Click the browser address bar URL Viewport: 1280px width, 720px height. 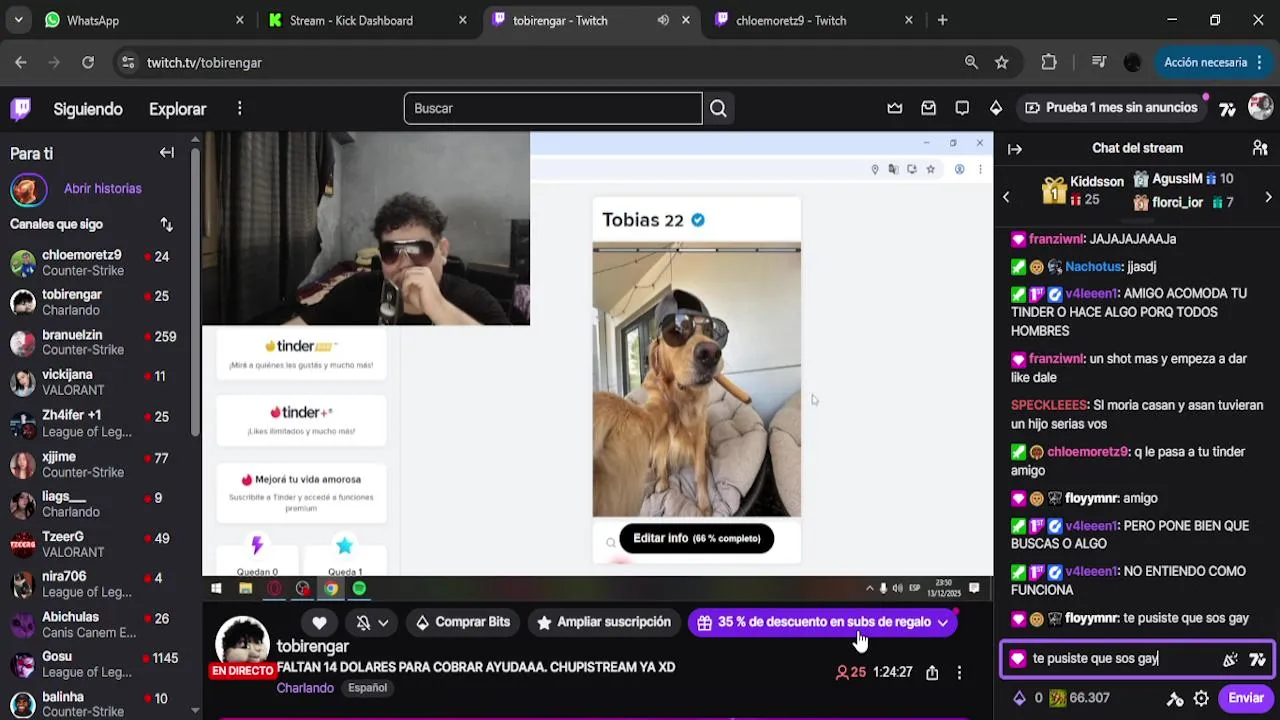click(204, 62)
